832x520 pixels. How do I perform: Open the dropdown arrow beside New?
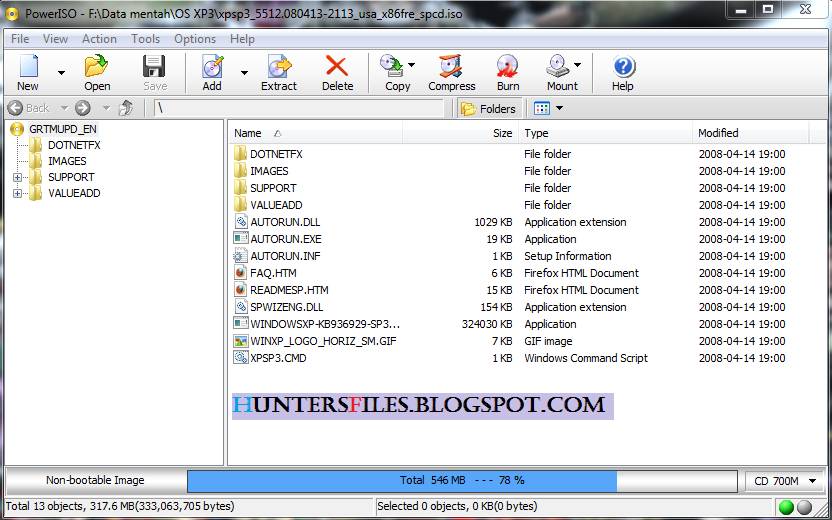(x=62, y=73)
